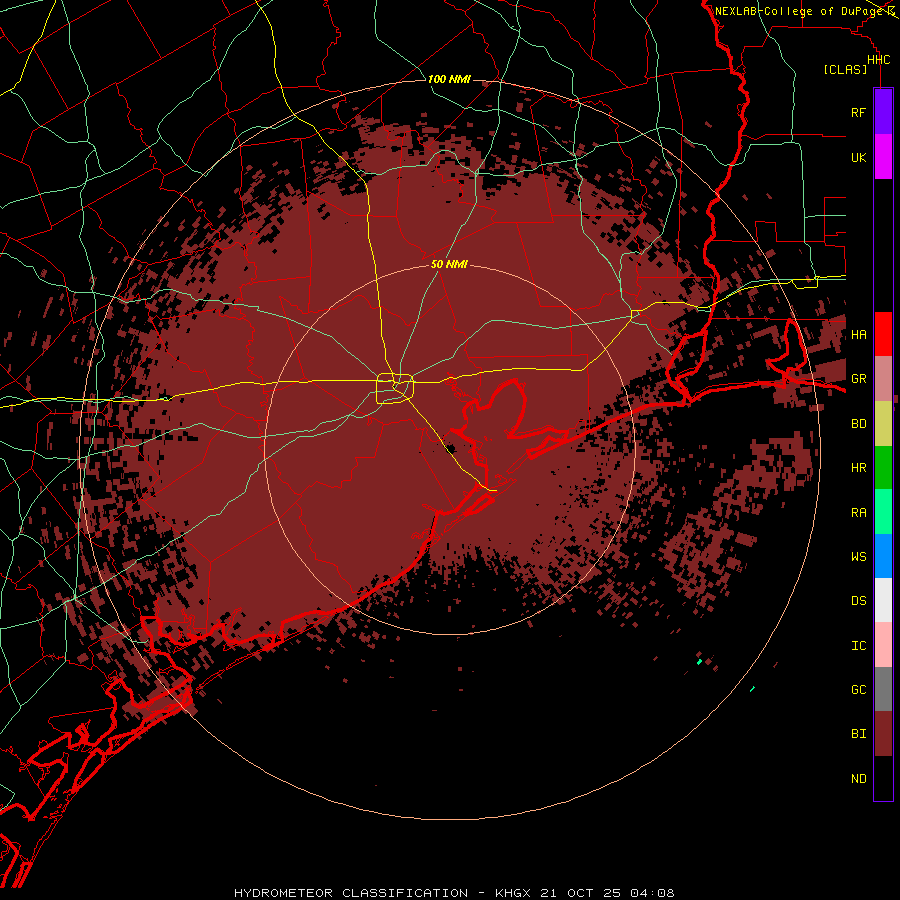Click the GR legend label text
Image resolution: width=900 pixels, height=900 pixels.
[x=858, y=379]
